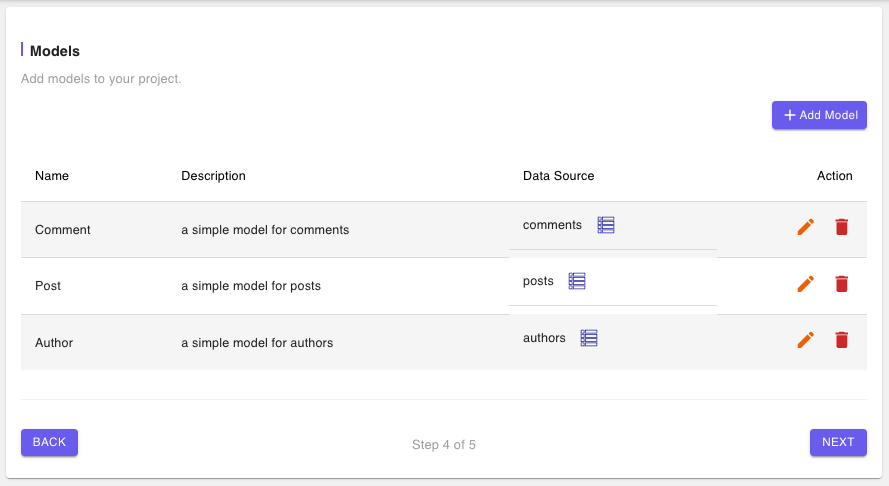Delete the Comment model
This screenshot has width=889, height=486.
841,227
